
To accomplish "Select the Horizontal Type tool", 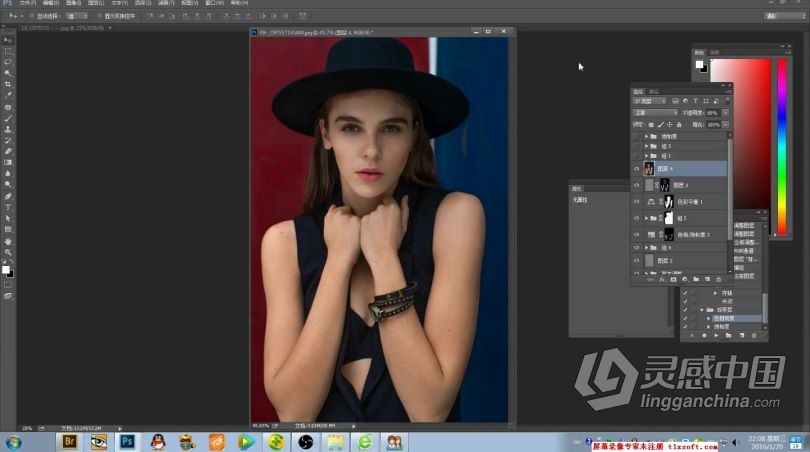I will [x=8, y=207].
